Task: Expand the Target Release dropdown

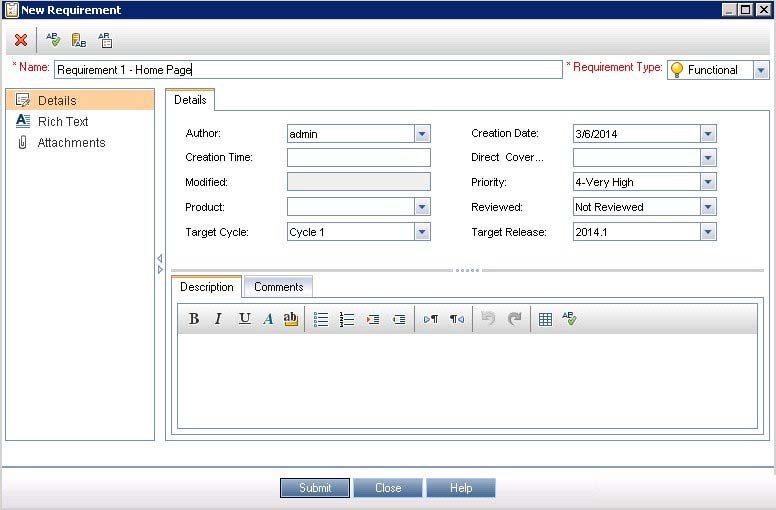Action: pyautogui.click(x=708, y=232)
